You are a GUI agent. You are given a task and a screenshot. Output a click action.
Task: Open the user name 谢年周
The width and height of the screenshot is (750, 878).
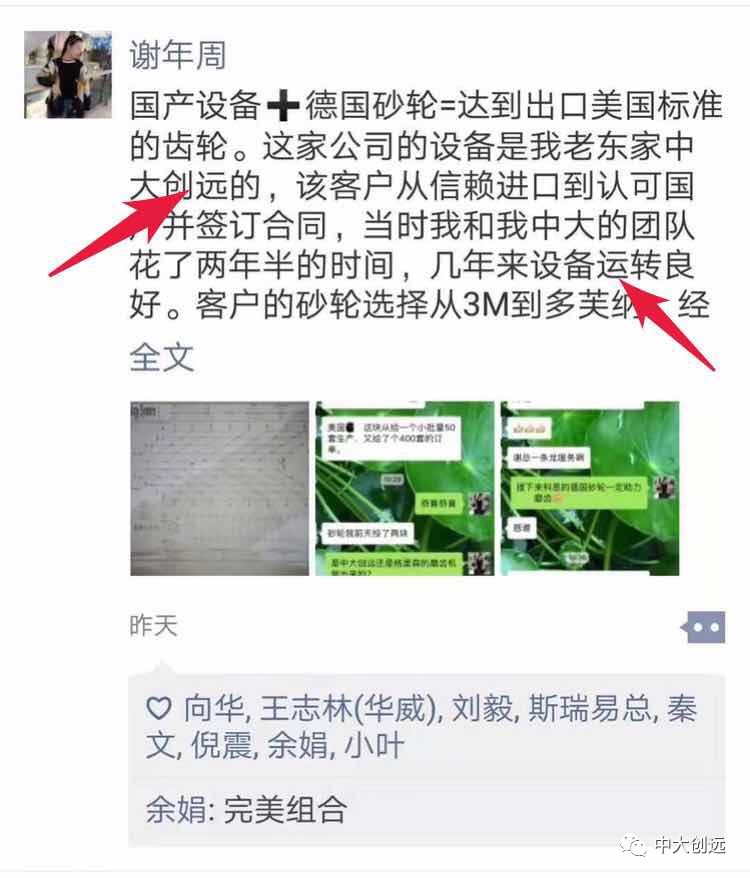[x=178, y=55]
